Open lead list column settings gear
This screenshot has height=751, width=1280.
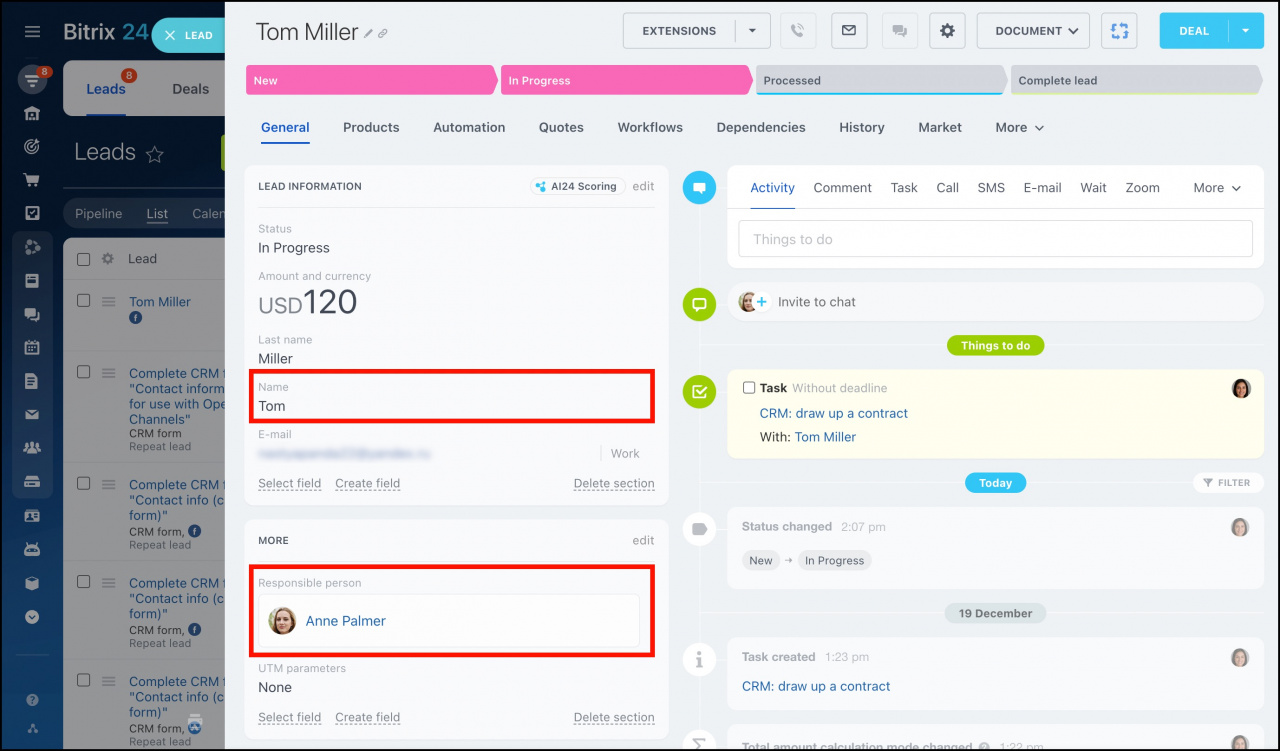click(108, 258)
